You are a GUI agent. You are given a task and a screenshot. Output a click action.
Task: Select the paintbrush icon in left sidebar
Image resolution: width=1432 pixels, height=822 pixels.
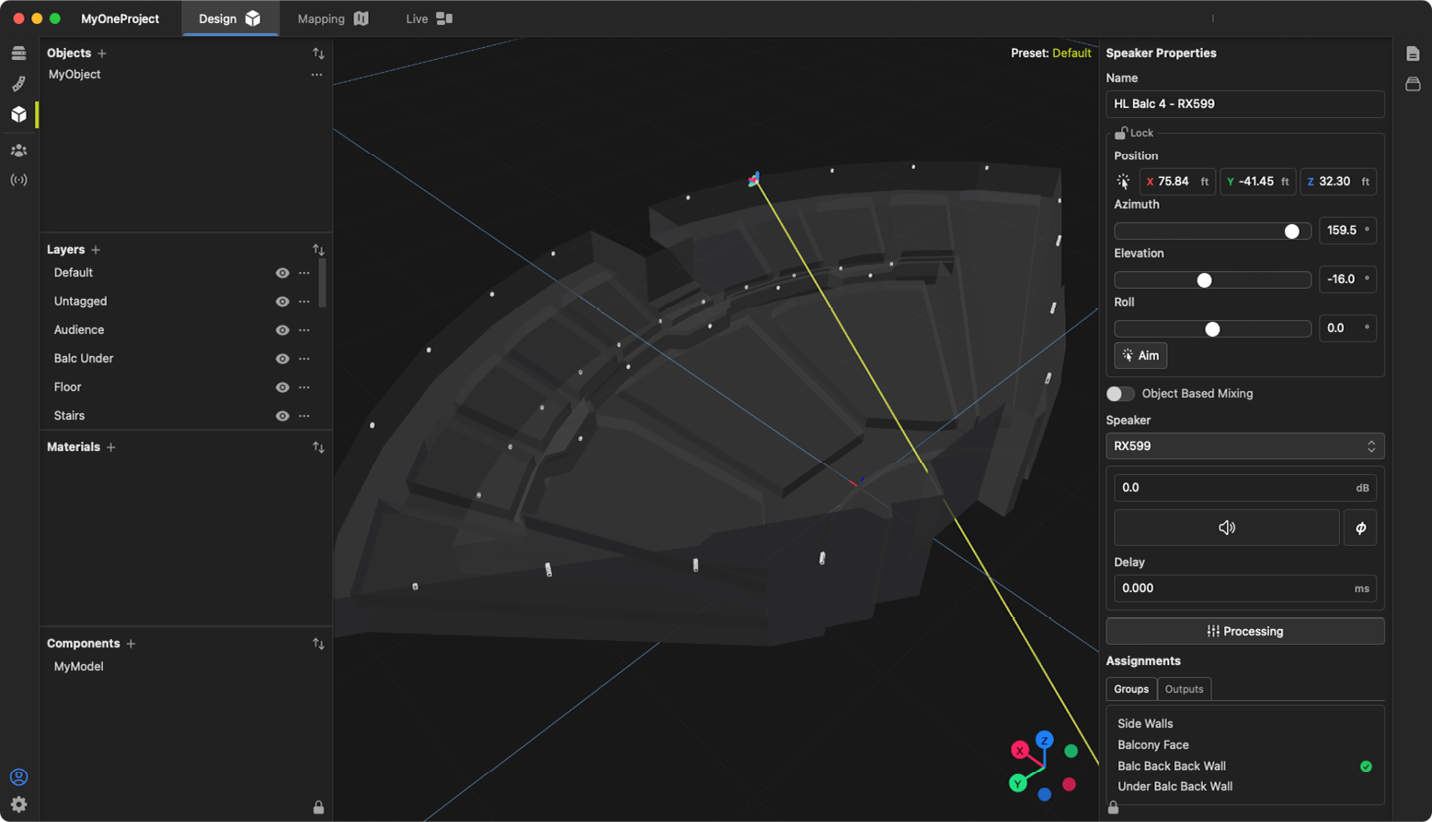18,84
